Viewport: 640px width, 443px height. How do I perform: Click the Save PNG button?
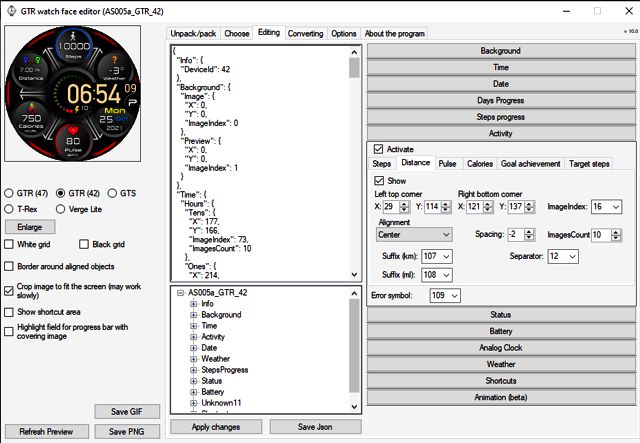127,432
